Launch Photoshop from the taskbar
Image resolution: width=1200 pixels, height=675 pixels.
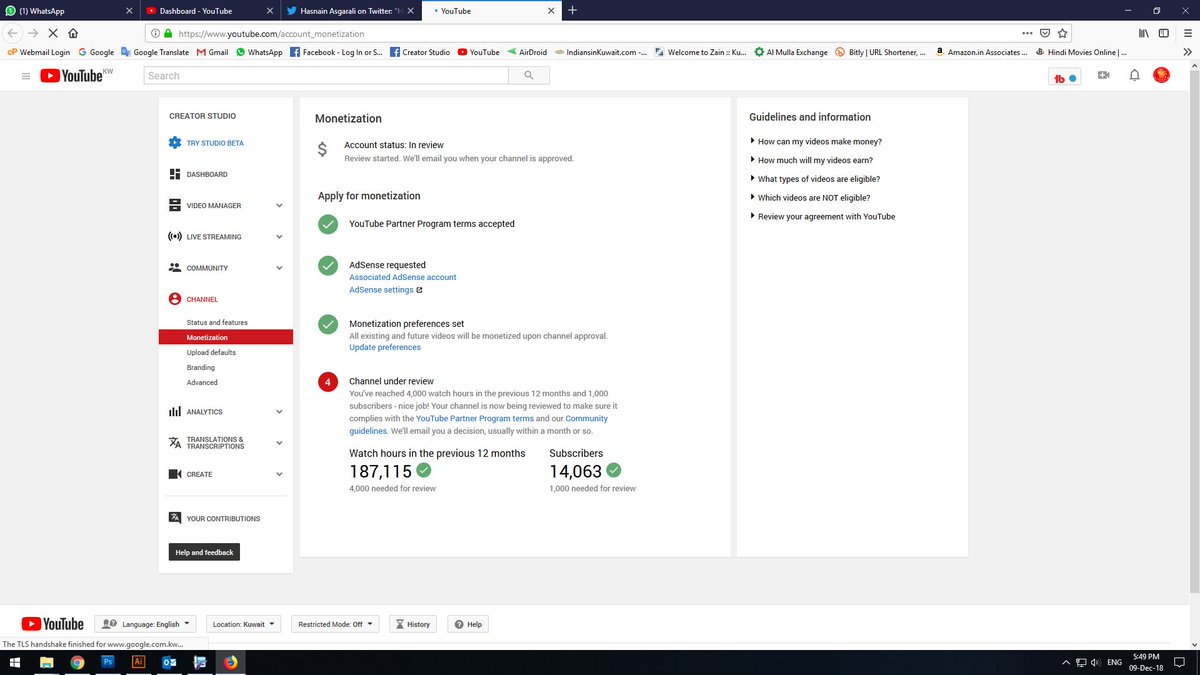[108, 662]
